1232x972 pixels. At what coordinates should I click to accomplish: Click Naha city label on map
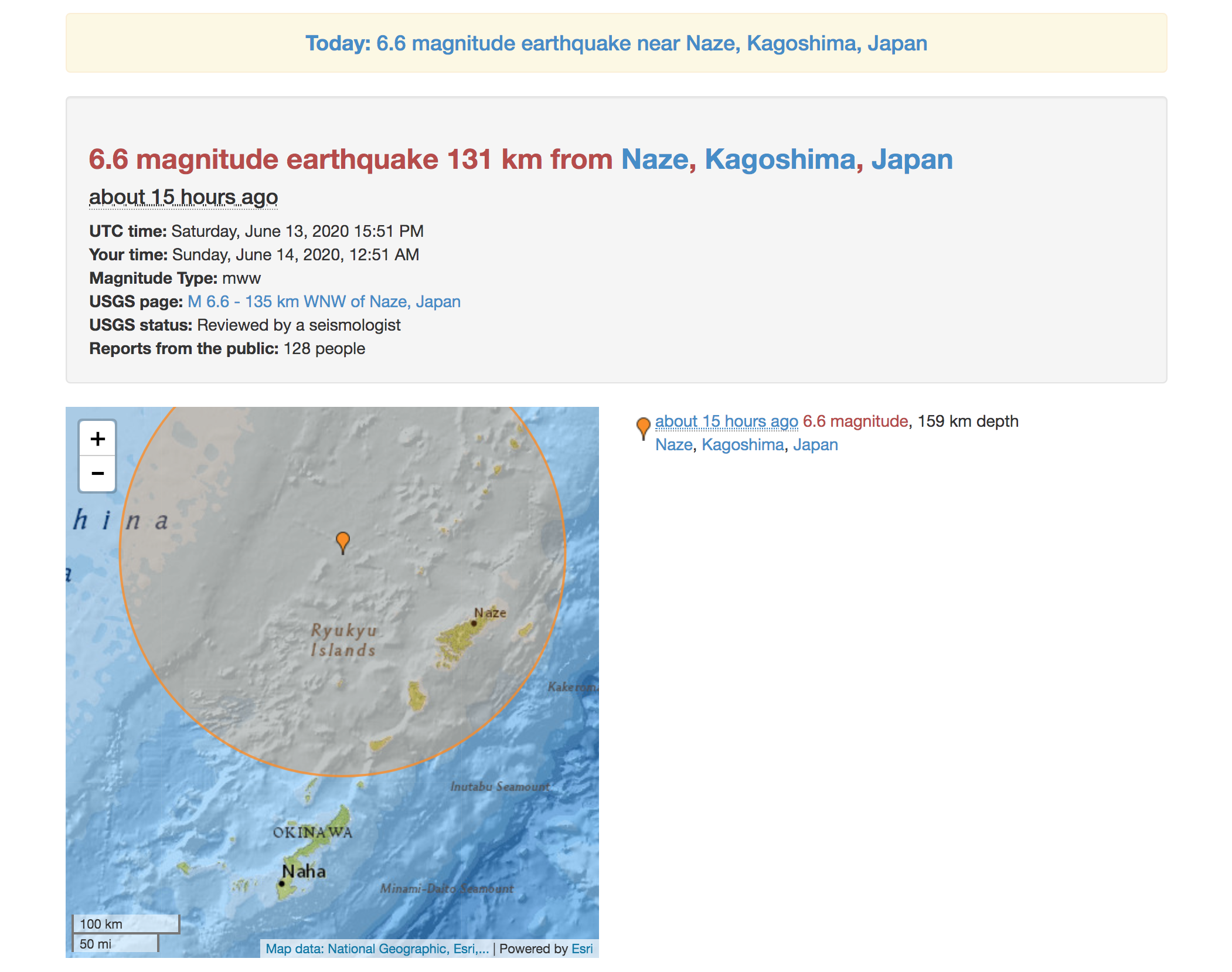point(304,871)
